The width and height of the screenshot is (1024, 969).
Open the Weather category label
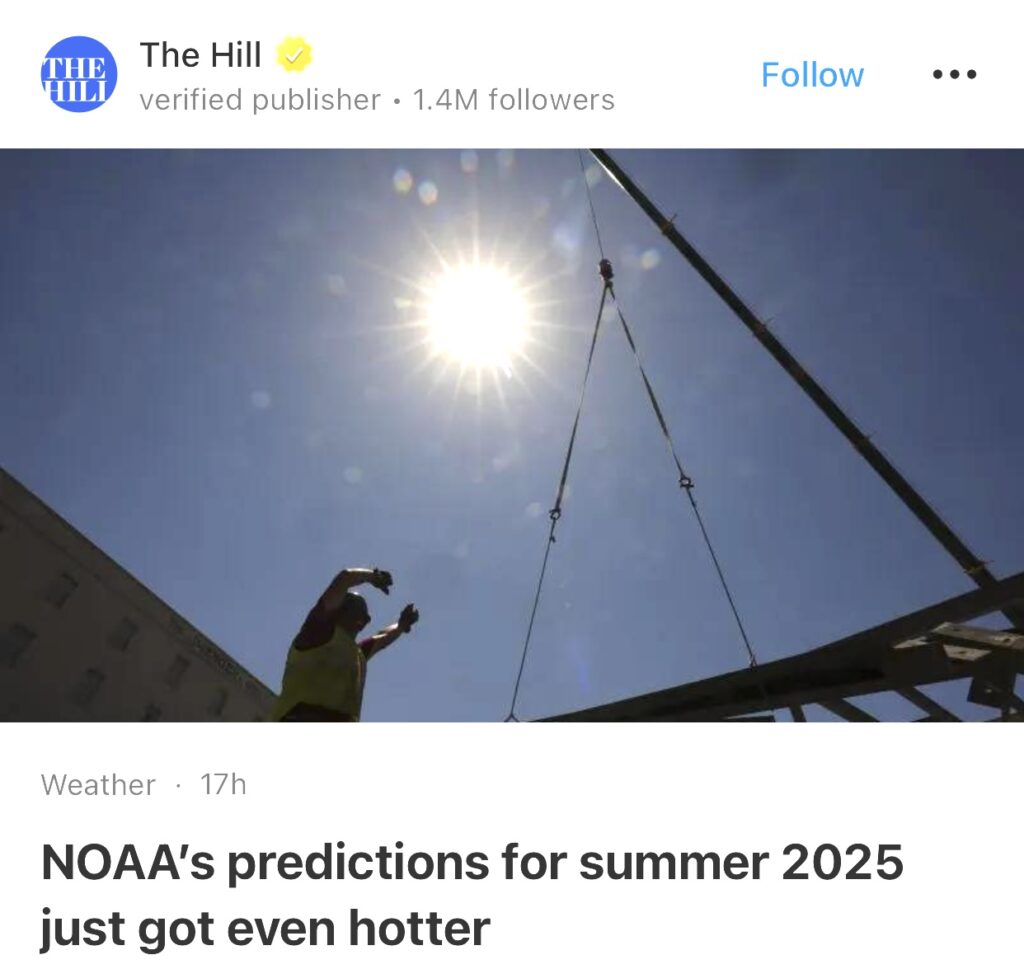tap(98, 785)
